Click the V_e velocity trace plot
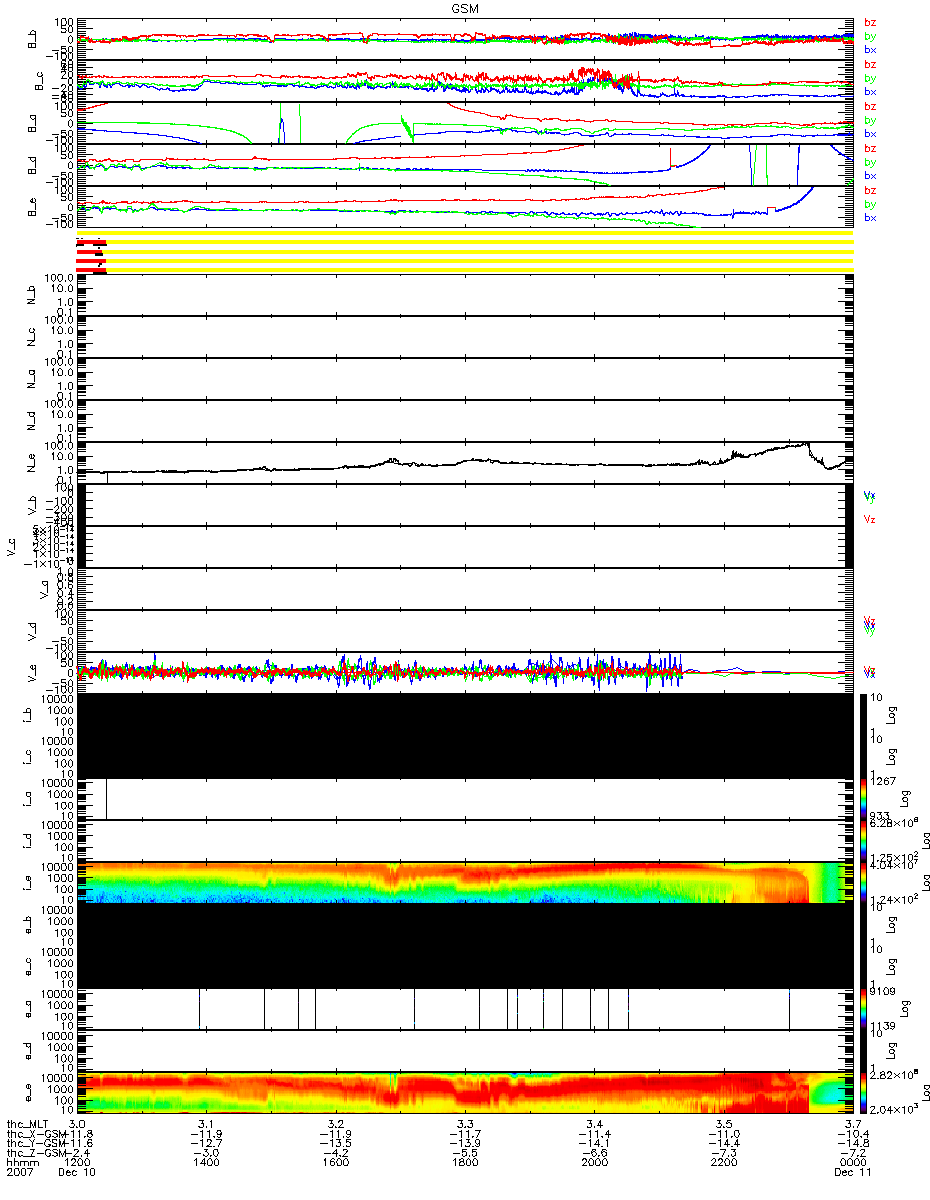Screen dimensions: 930x1200 coord(465,673)
